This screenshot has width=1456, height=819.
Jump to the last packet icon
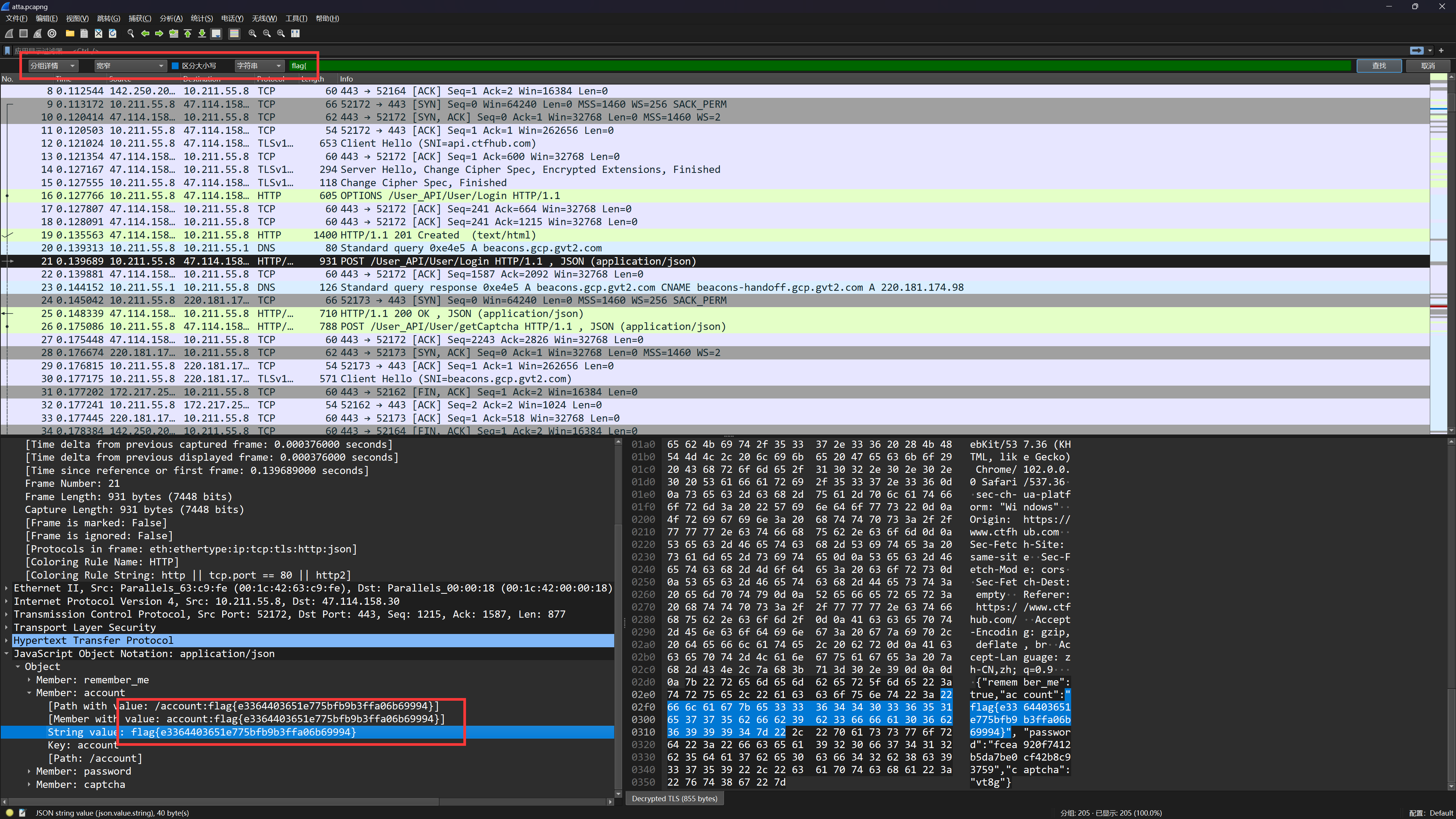[202, 33]
